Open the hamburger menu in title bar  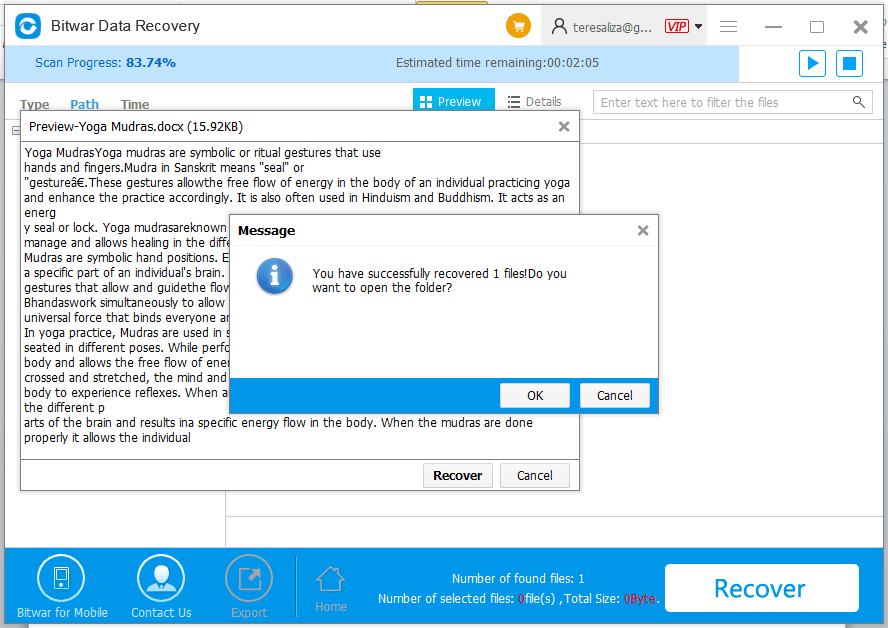(729, 27)
